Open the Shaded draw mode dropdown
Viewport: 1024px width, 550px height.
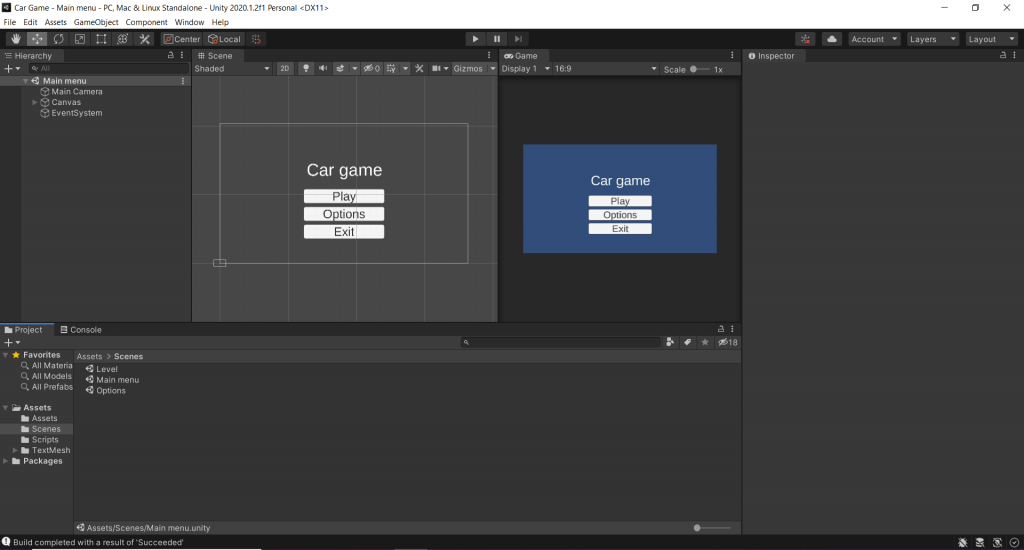(x=232, y=69)
